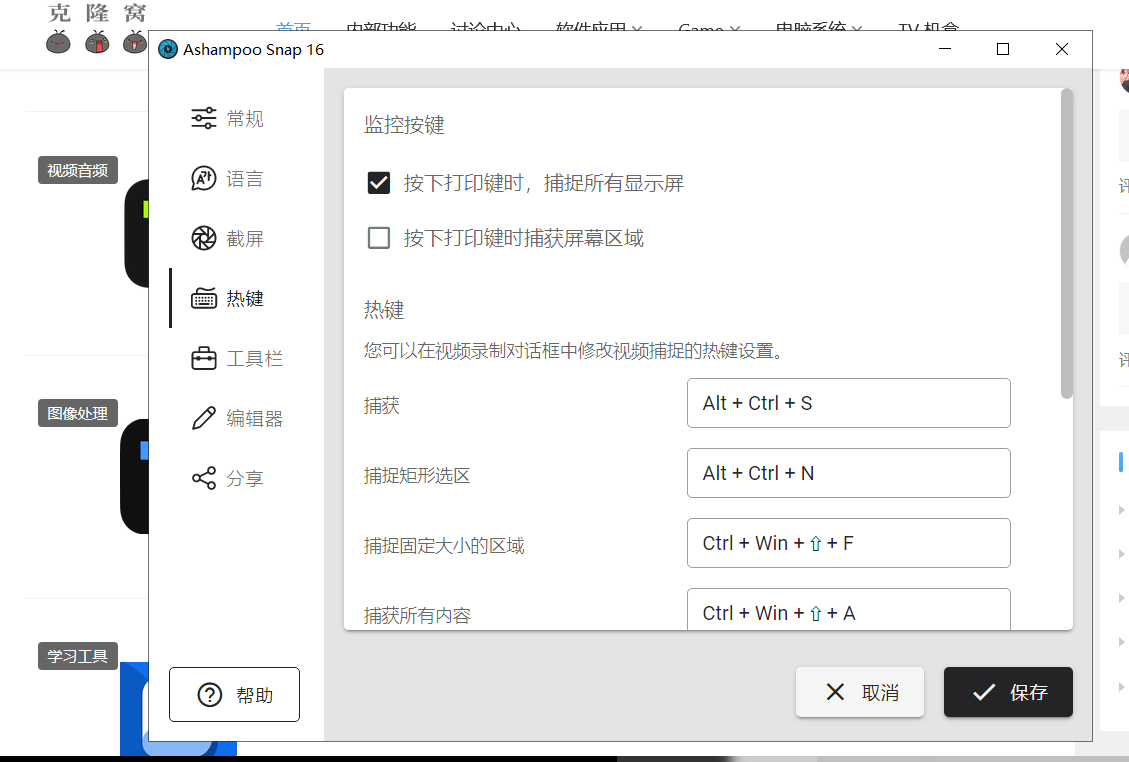Uncheck 按下打印键时，捕捉所有显示屏 checkbox
Viewport: 1129px width, 762px height.
pos(379,183)
